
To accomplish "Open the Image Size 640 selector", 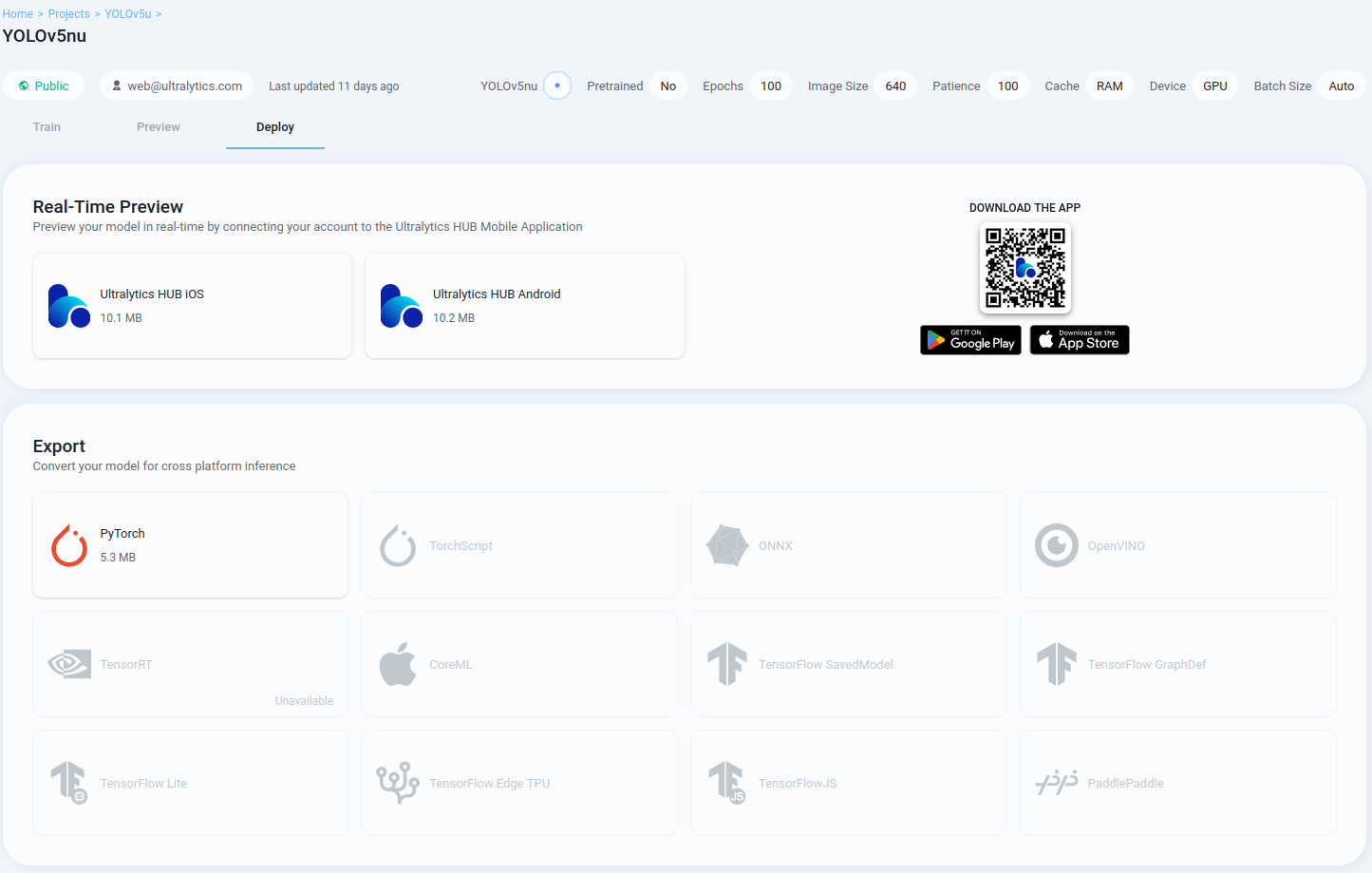I will pyautogui.click(x=894, y=85).
